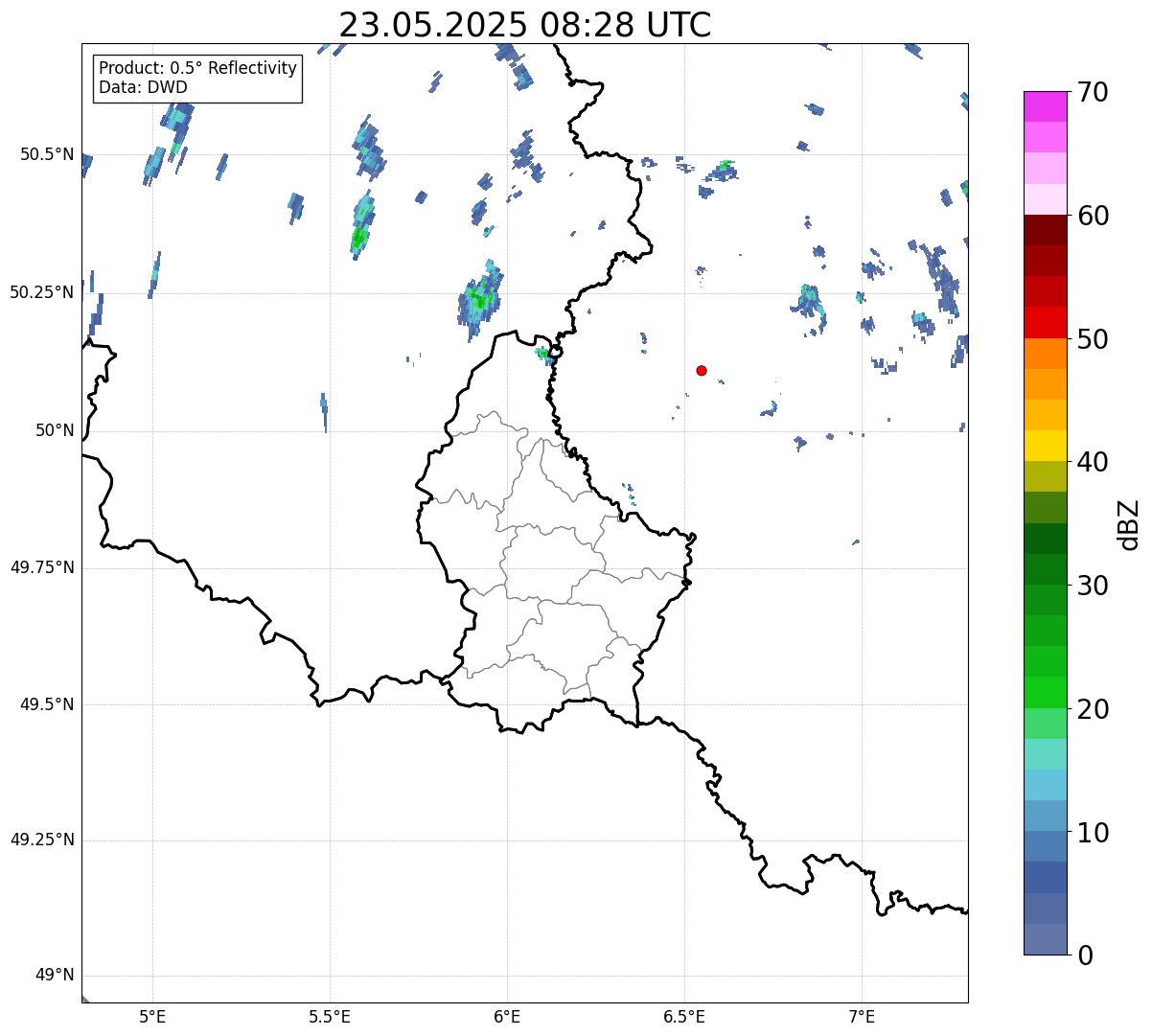1152x1036 pixels.
Task: Click the dBZ colorbar axis label
Action: pos(1129,523)
